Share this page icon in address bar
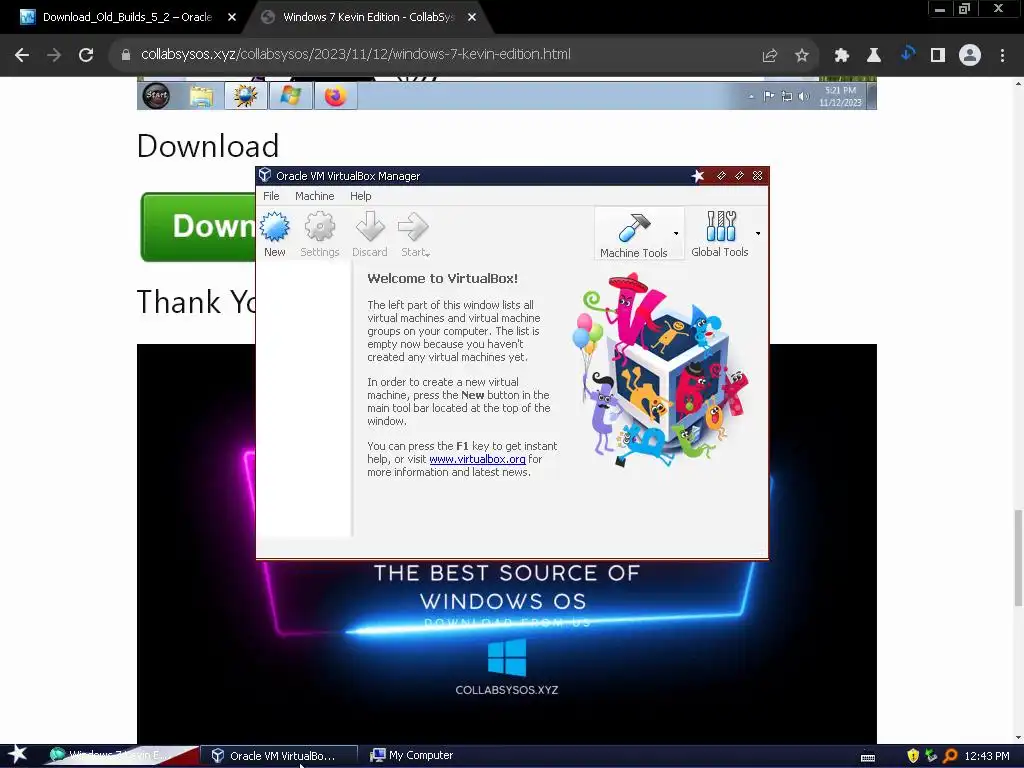Screen dimensions: 1024x768 click(770, 56)
